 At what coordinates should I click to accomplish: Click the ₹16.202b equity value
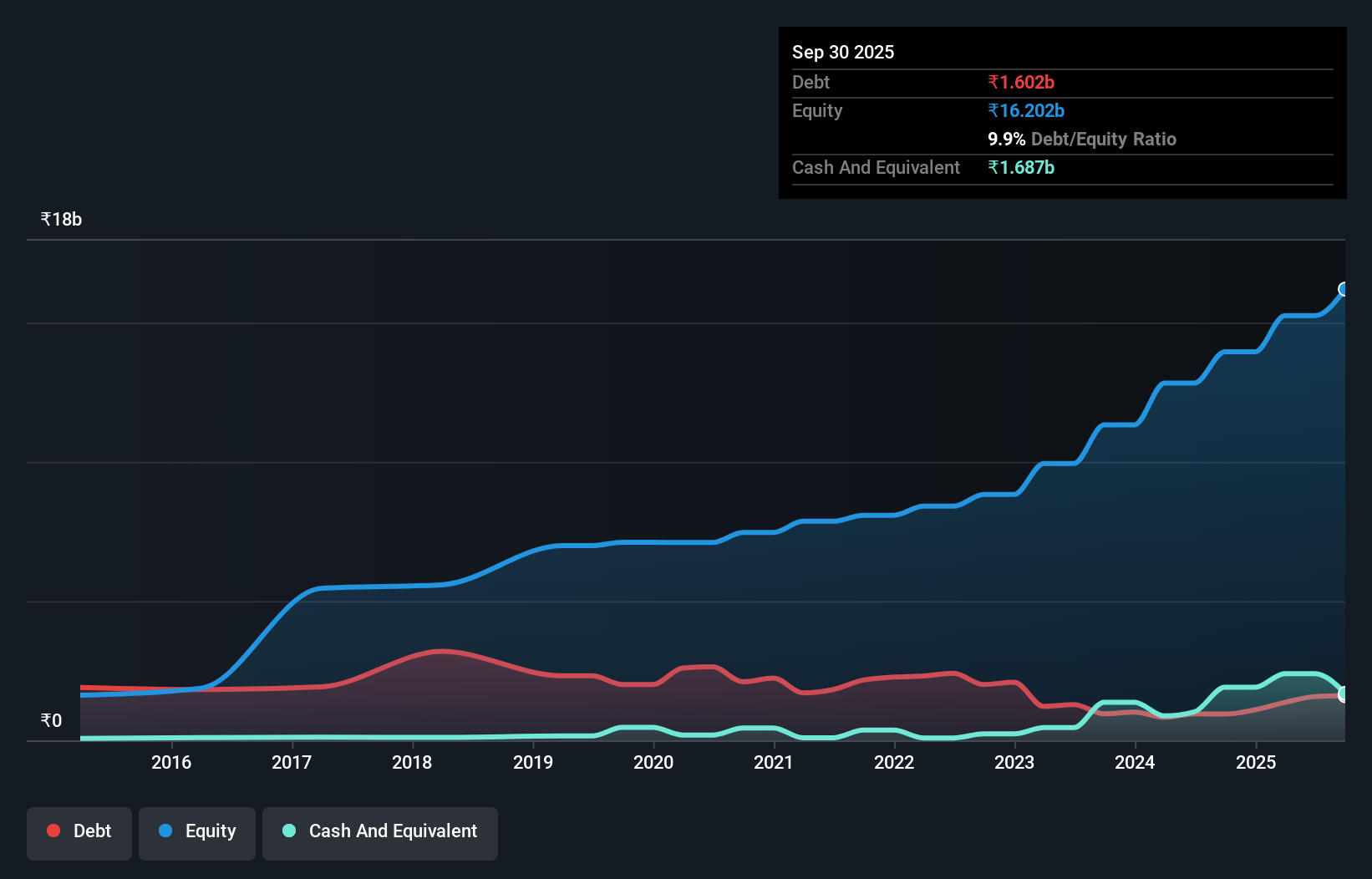[1026, 110]
